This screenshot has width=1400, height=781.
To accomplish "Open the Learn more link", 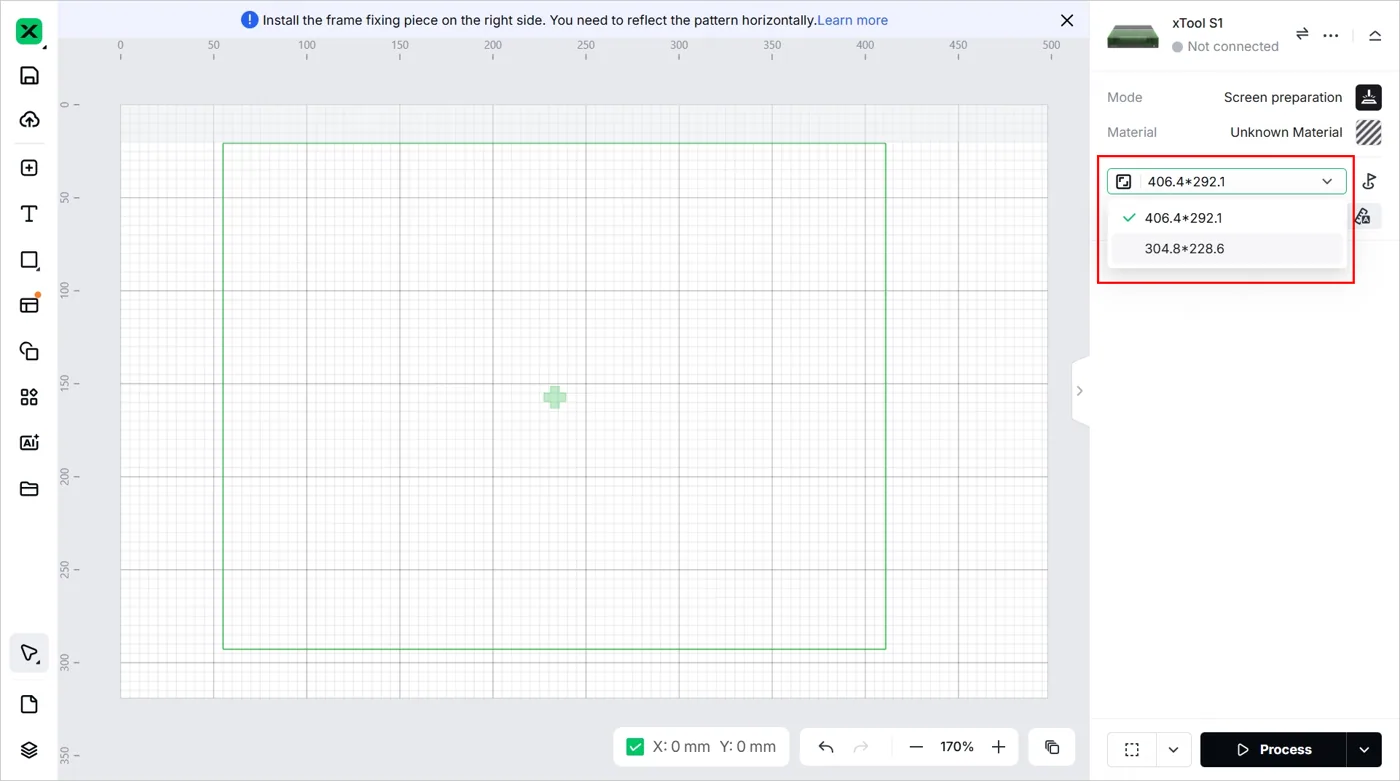I will pos(852,20).
